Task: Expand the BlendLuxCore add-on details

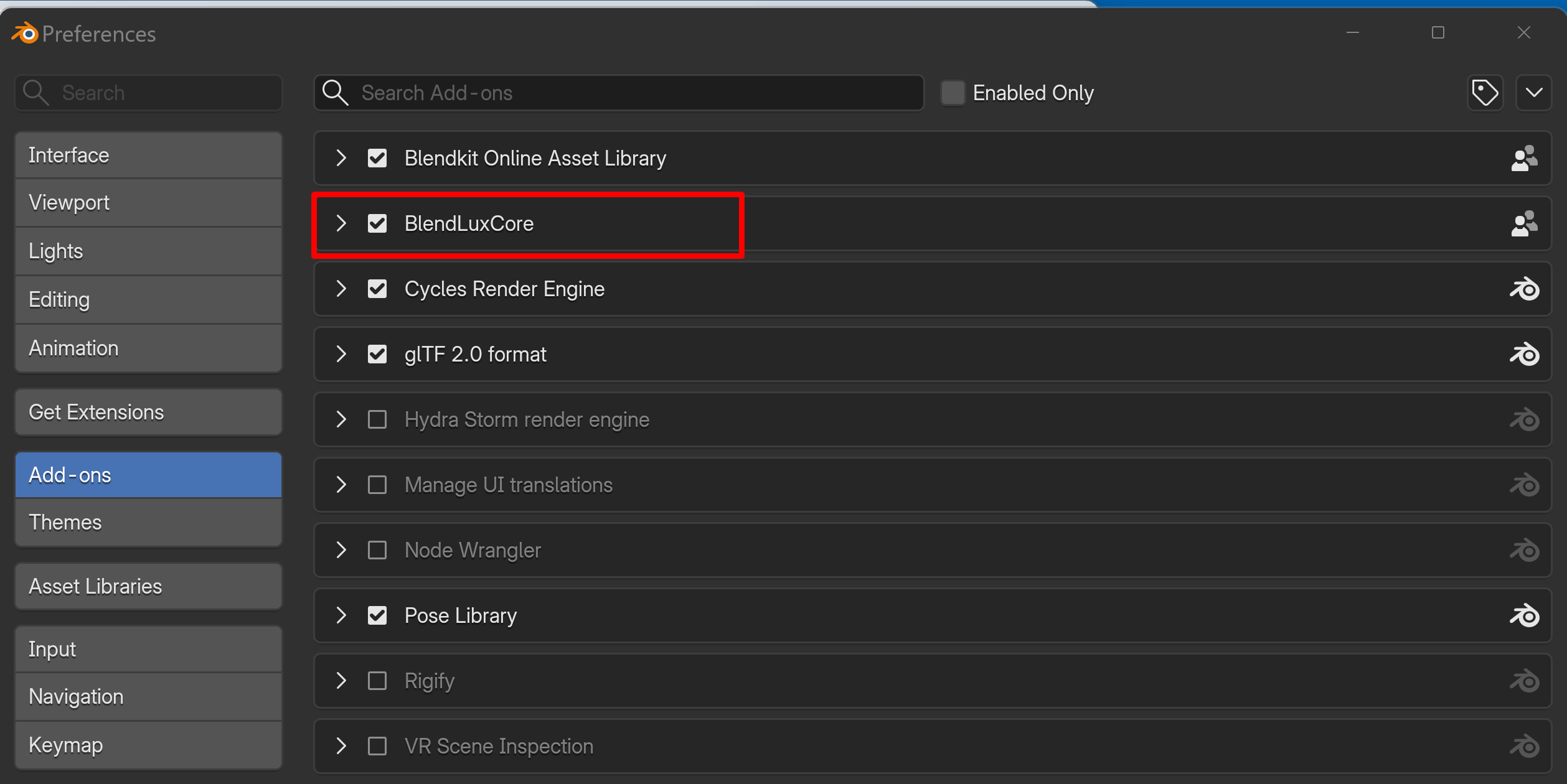Action: click(341, 223)
